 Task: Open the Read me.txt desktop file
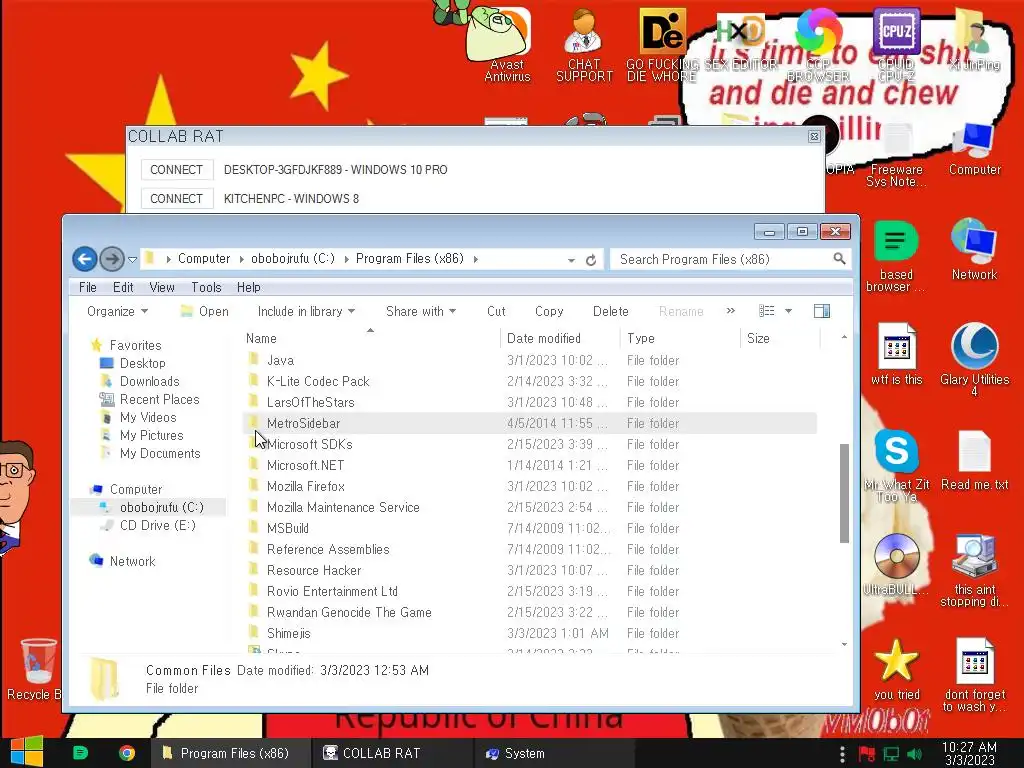(974, 460)
